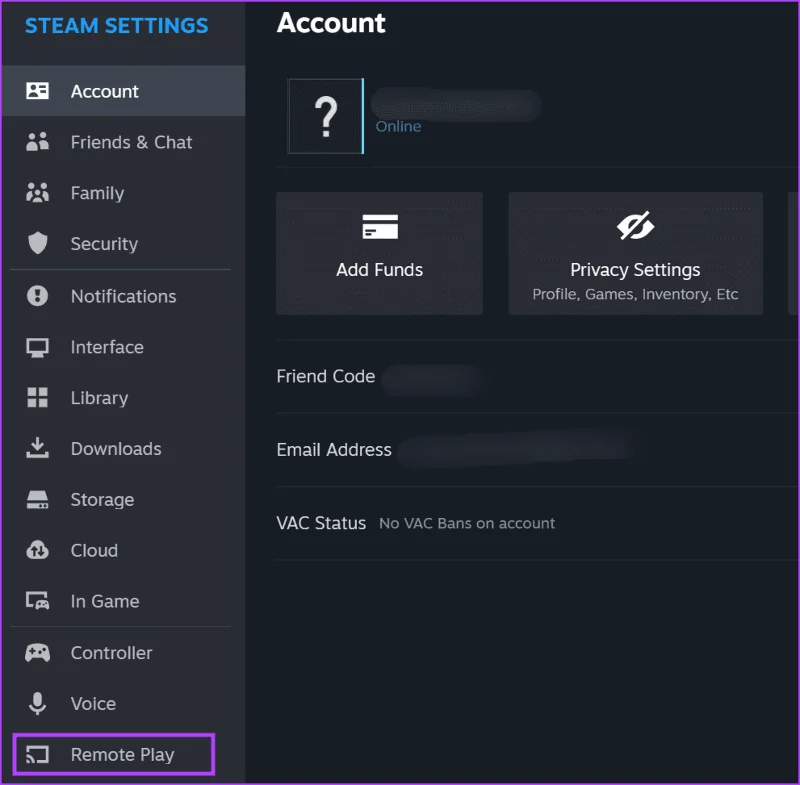Click the Family group icon
Image resolution: width=800 pixels, height=785 pixels.
pos(37,193)
